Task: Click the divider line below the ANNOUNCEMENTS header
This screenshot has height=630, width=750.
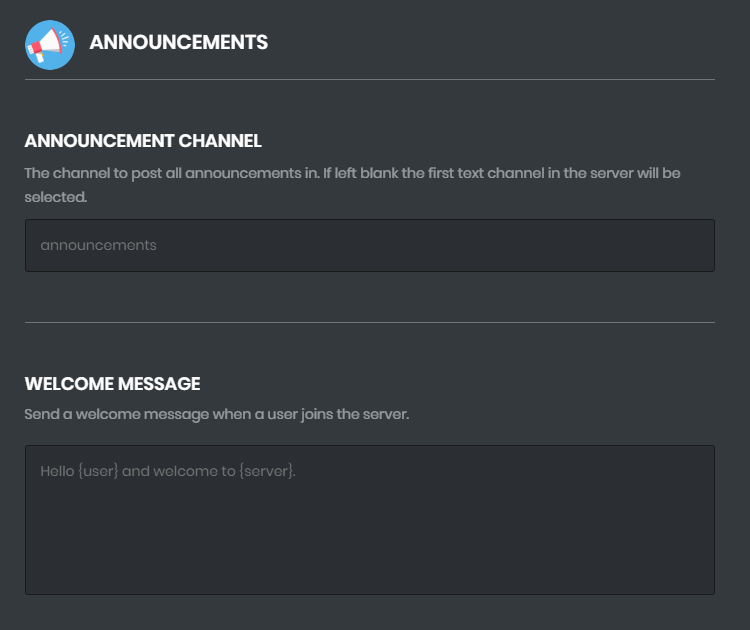Action: pyautogui.click(x=369, y=79)
